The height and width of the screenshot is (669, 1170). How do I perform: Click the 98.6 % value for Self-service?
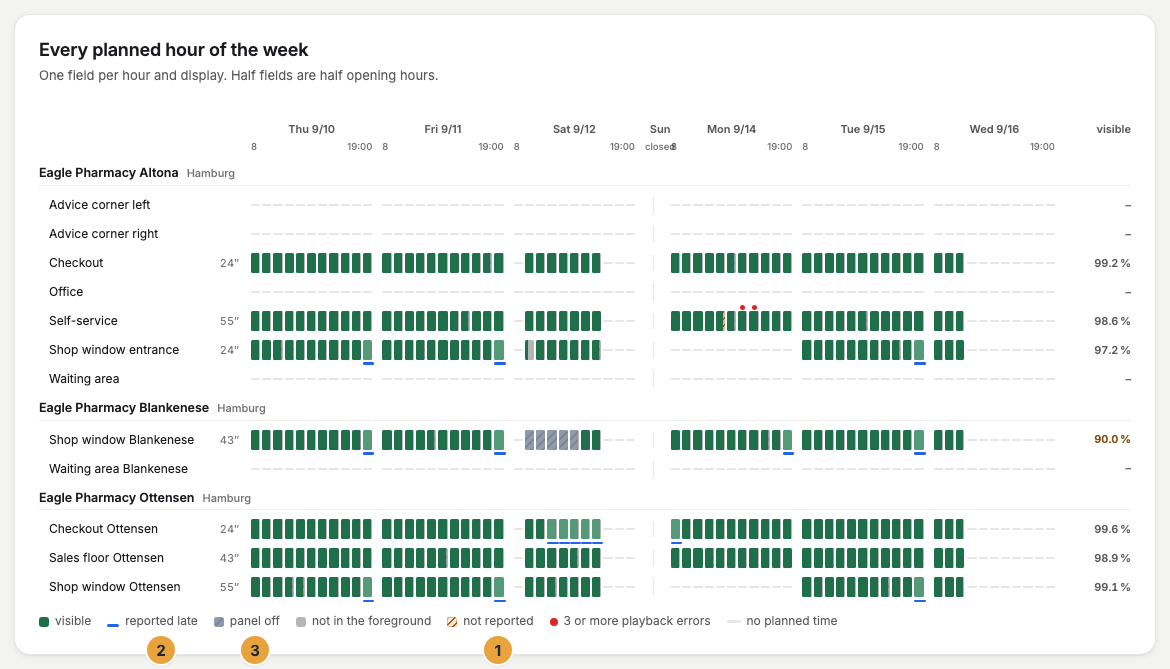pos(1113,321)
